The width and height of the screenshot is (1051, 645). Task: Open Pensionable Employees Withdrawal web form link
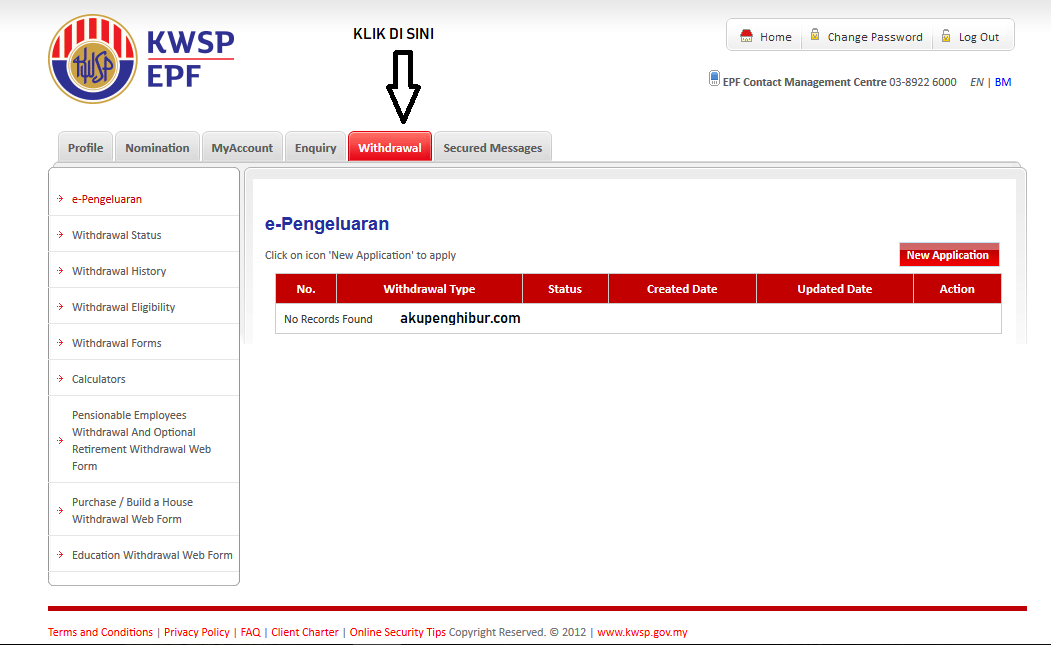coord(141,441)
